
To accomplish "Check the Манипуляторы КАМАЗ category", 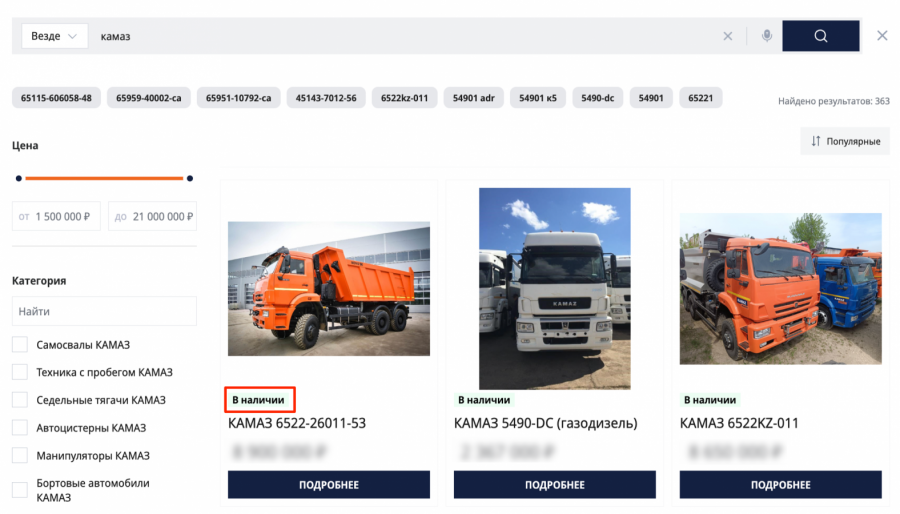I will pos(20,455).
